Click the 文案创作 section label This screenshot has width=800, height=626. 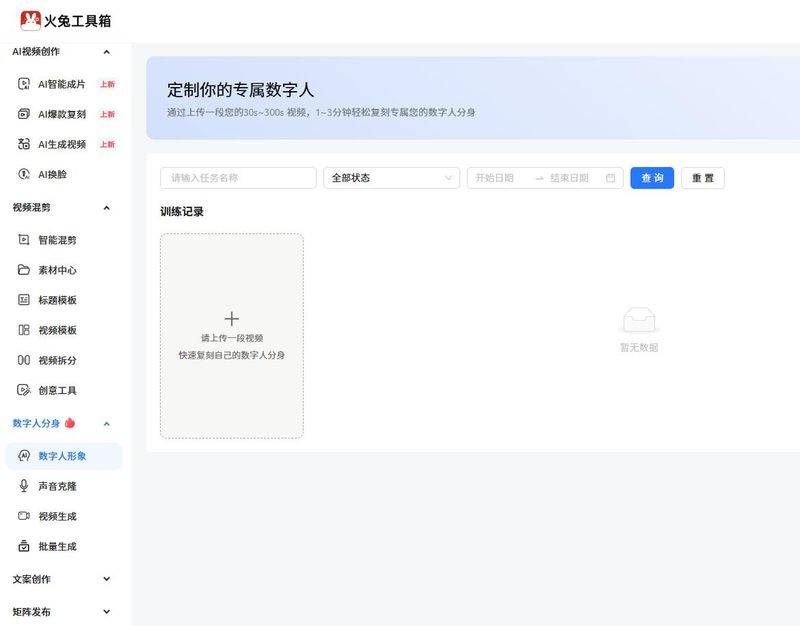32,579
